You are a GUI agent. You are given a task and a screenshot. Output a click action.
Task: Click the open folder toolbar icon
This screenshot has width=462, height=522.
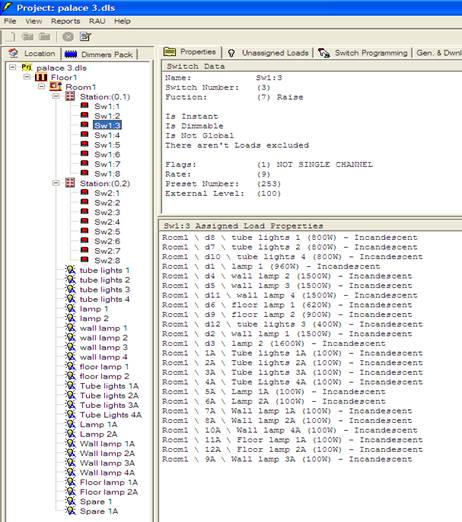(x=27, y=36)
